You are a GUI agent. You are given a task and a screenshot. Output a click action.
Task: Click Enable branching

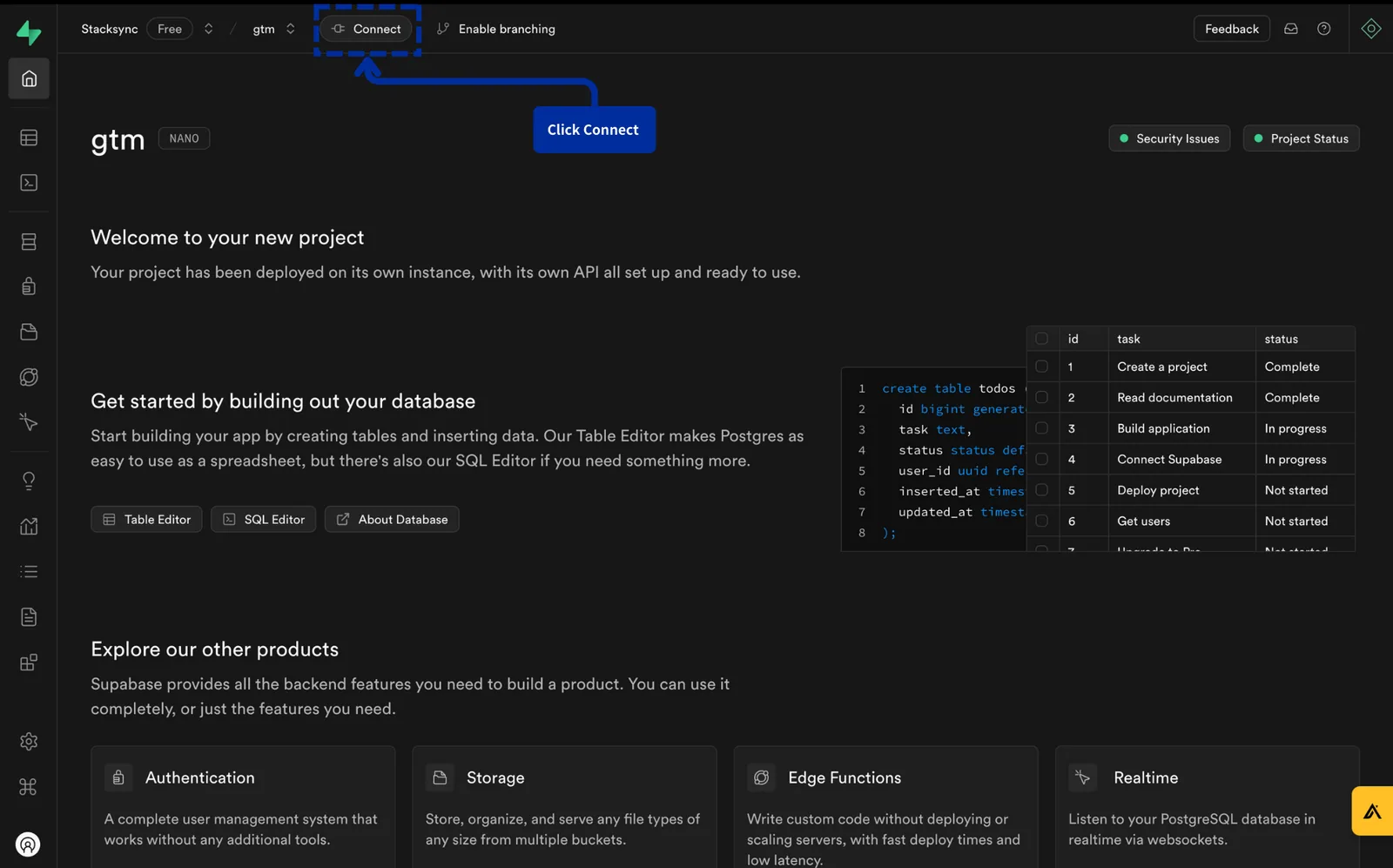coord(496,29)
